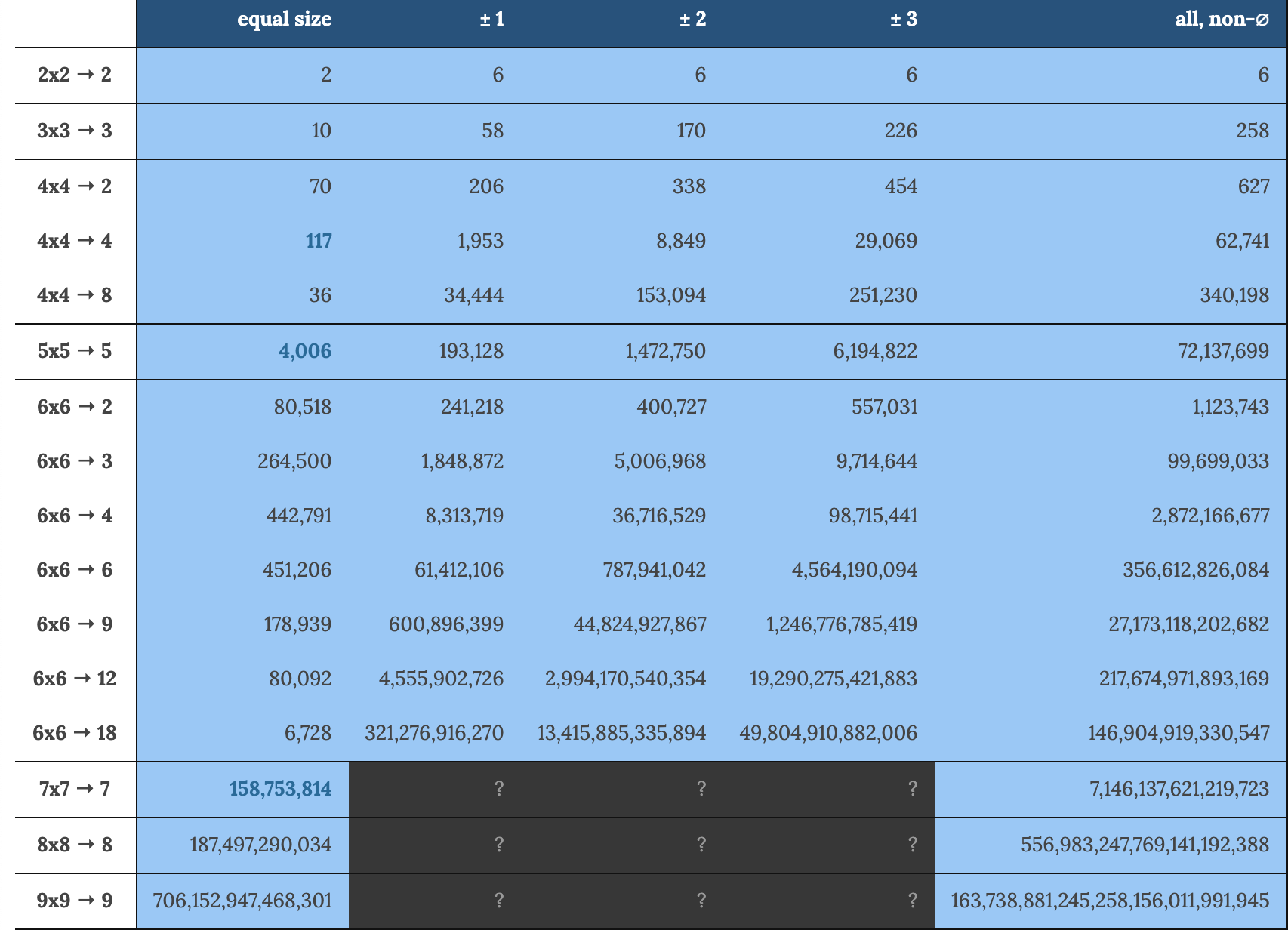Screen dimensions: 1288x930
Task: Click the value 163,738,881,245,258,156,011,991,945
Action: click(x=1110, y=901)
